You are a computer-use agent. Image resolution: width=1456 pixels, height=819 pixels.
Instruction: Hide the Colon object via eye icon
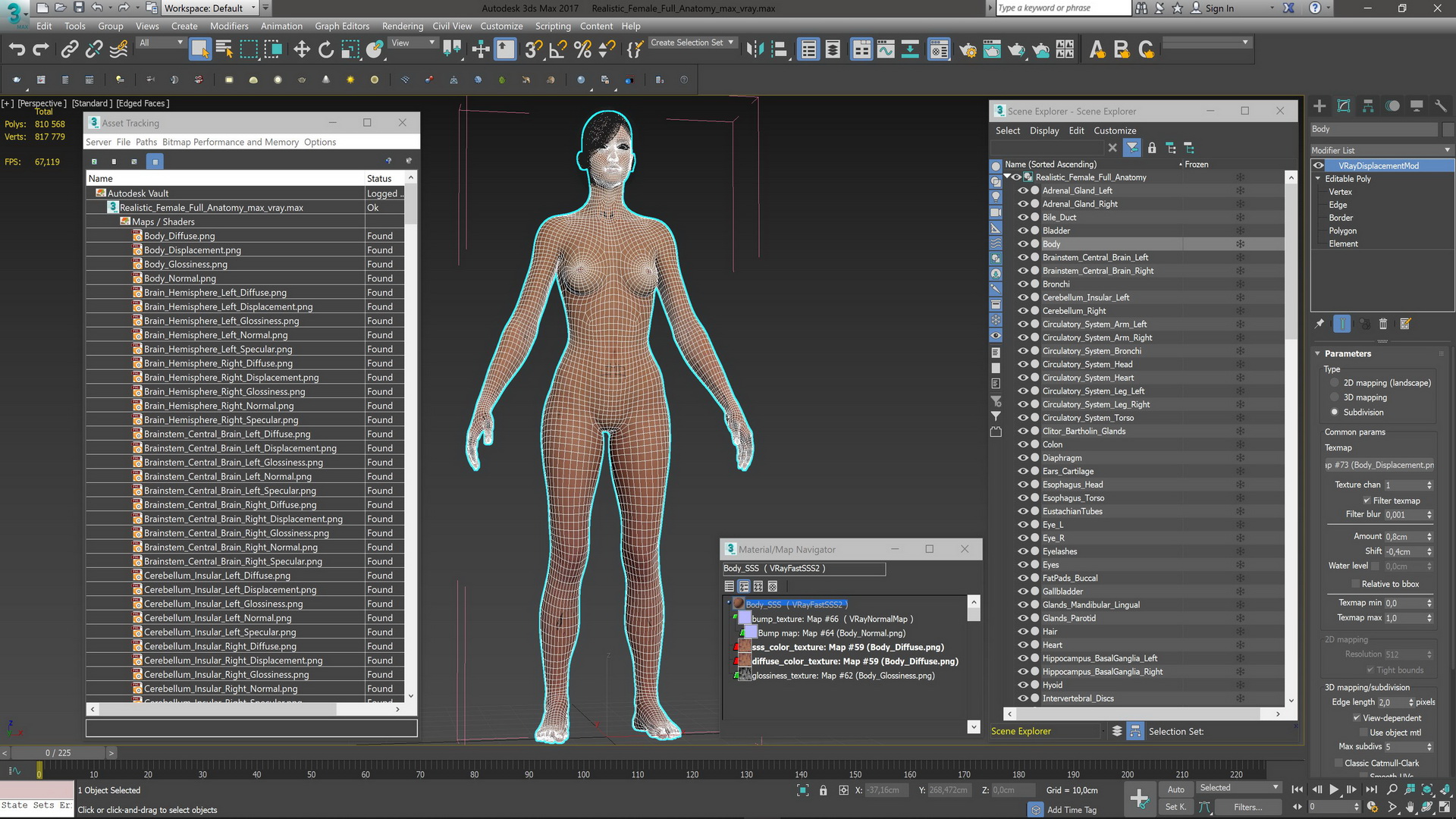(1023, 444)
